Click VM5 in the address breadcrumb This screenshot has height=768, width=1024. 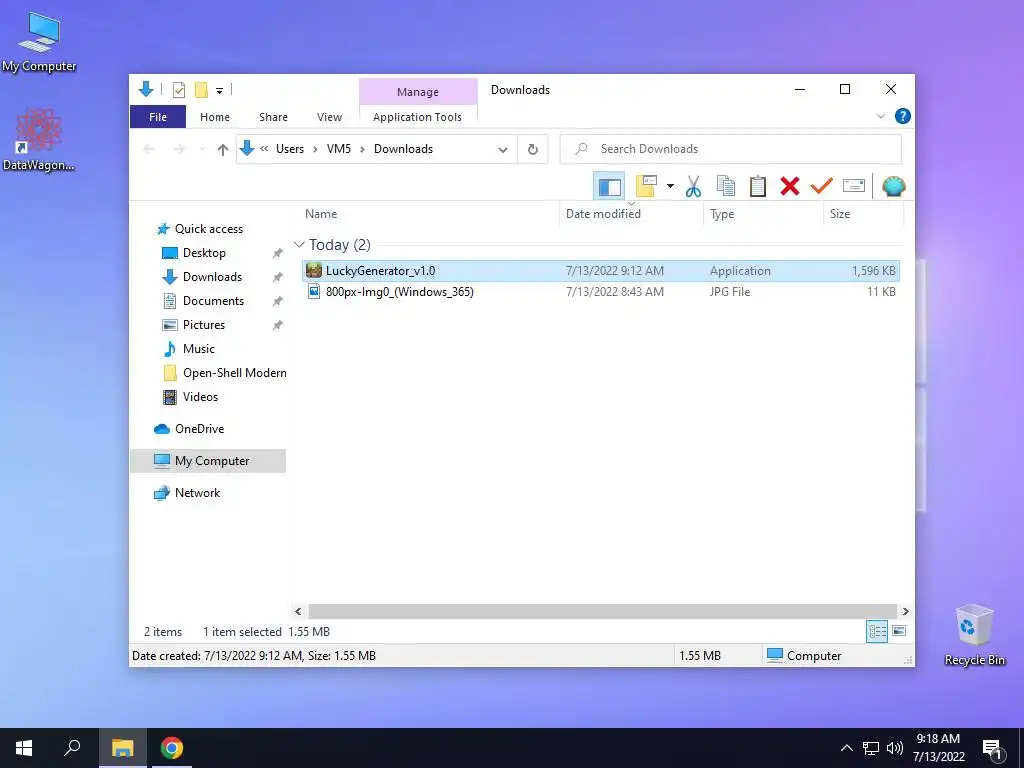tap(339, 149)
